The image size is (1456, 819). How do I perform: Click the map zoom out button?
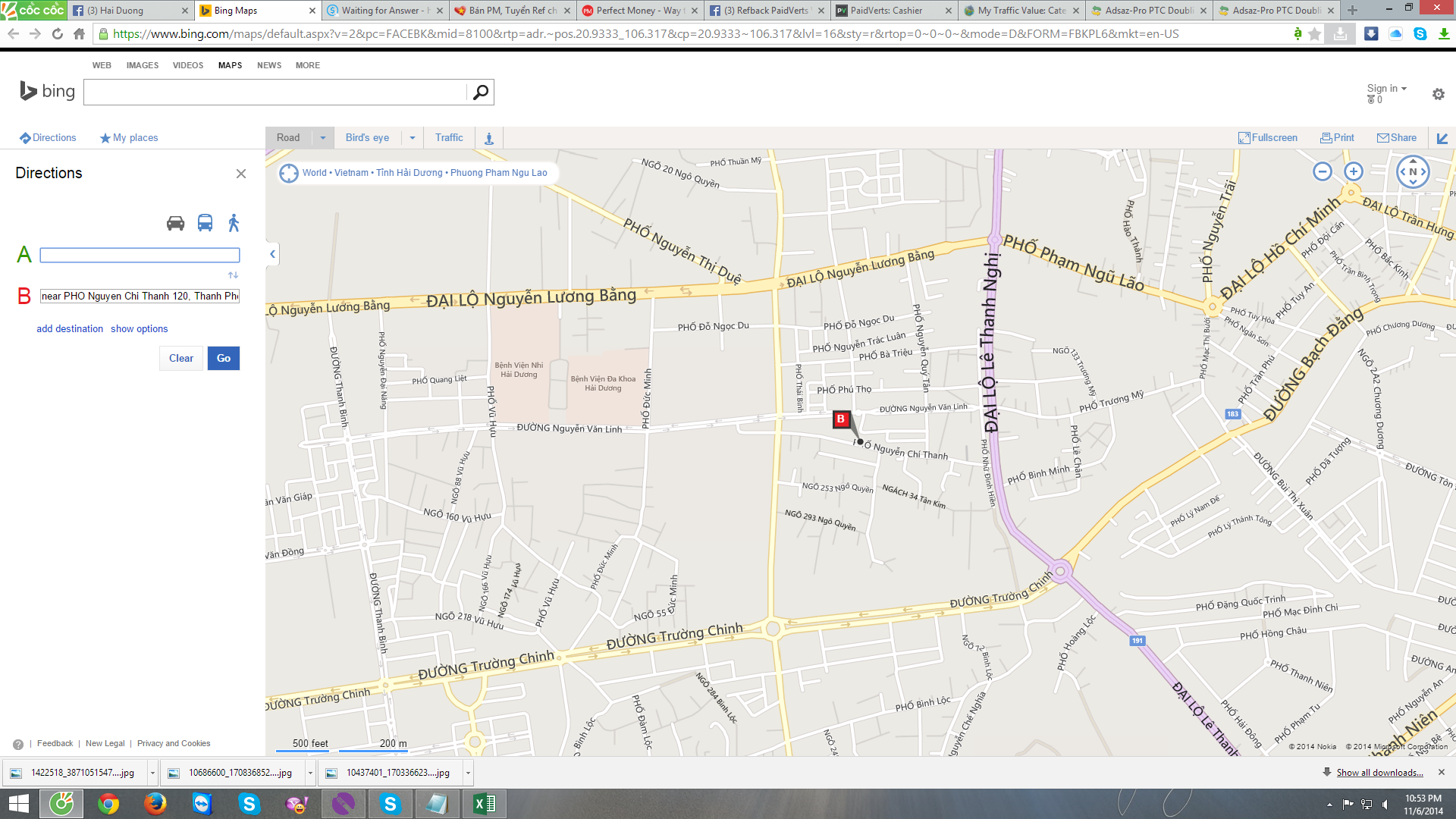1323,171
